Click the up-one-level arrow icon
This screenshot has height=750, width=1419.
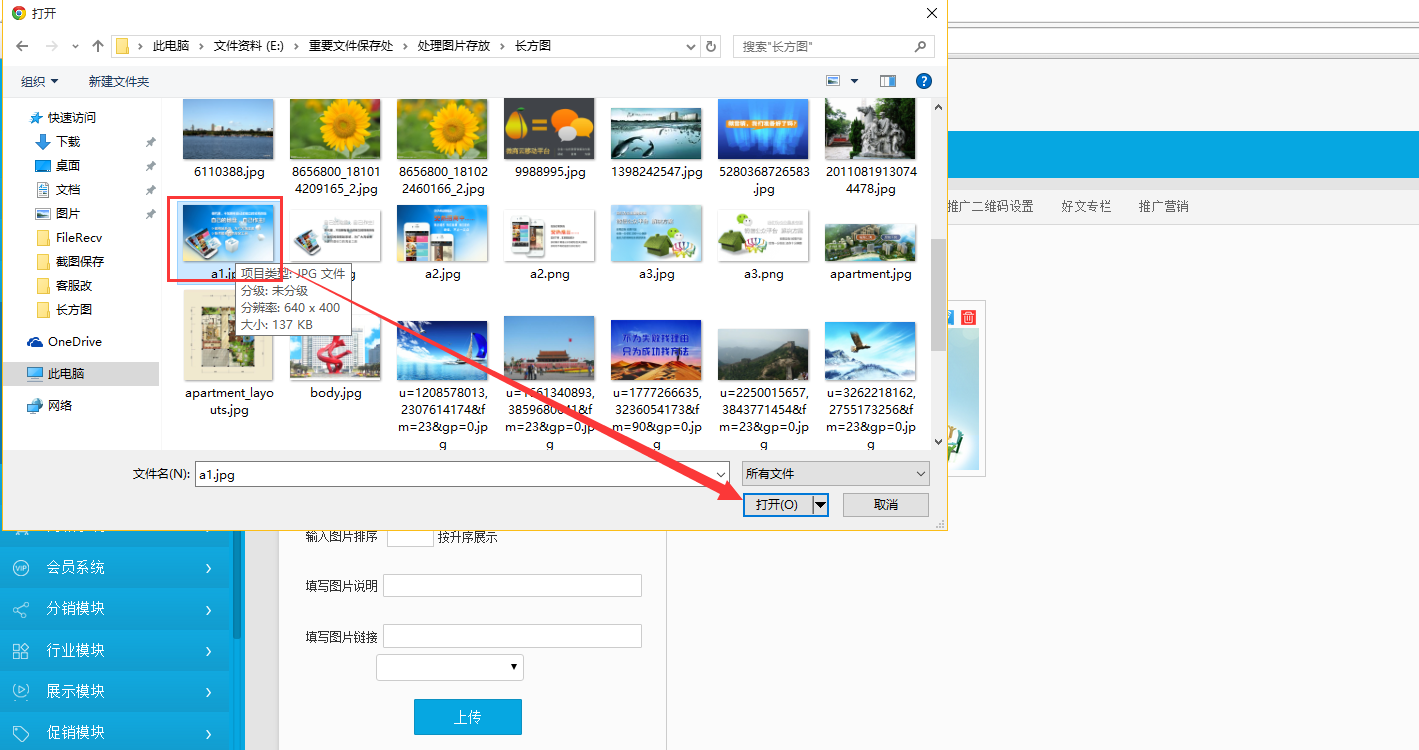(97, 46)
